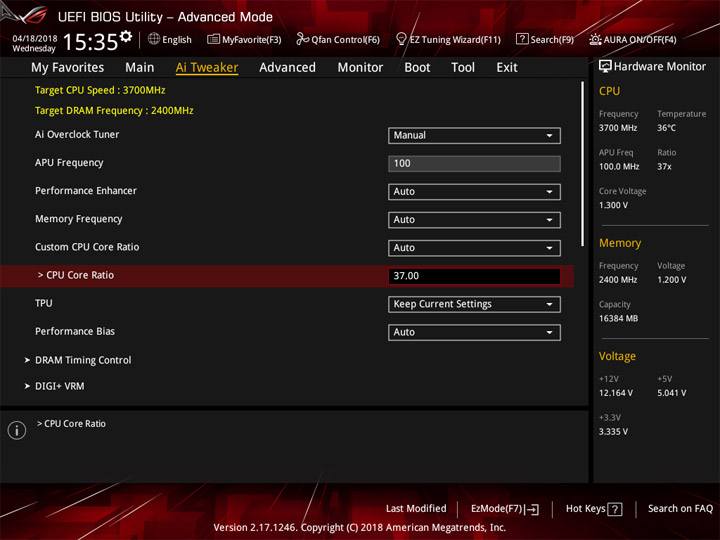This screenshot has height=540, width=720.
Task: Click the Qfan Control(F6) label
Action: click(x=345, y=40)
